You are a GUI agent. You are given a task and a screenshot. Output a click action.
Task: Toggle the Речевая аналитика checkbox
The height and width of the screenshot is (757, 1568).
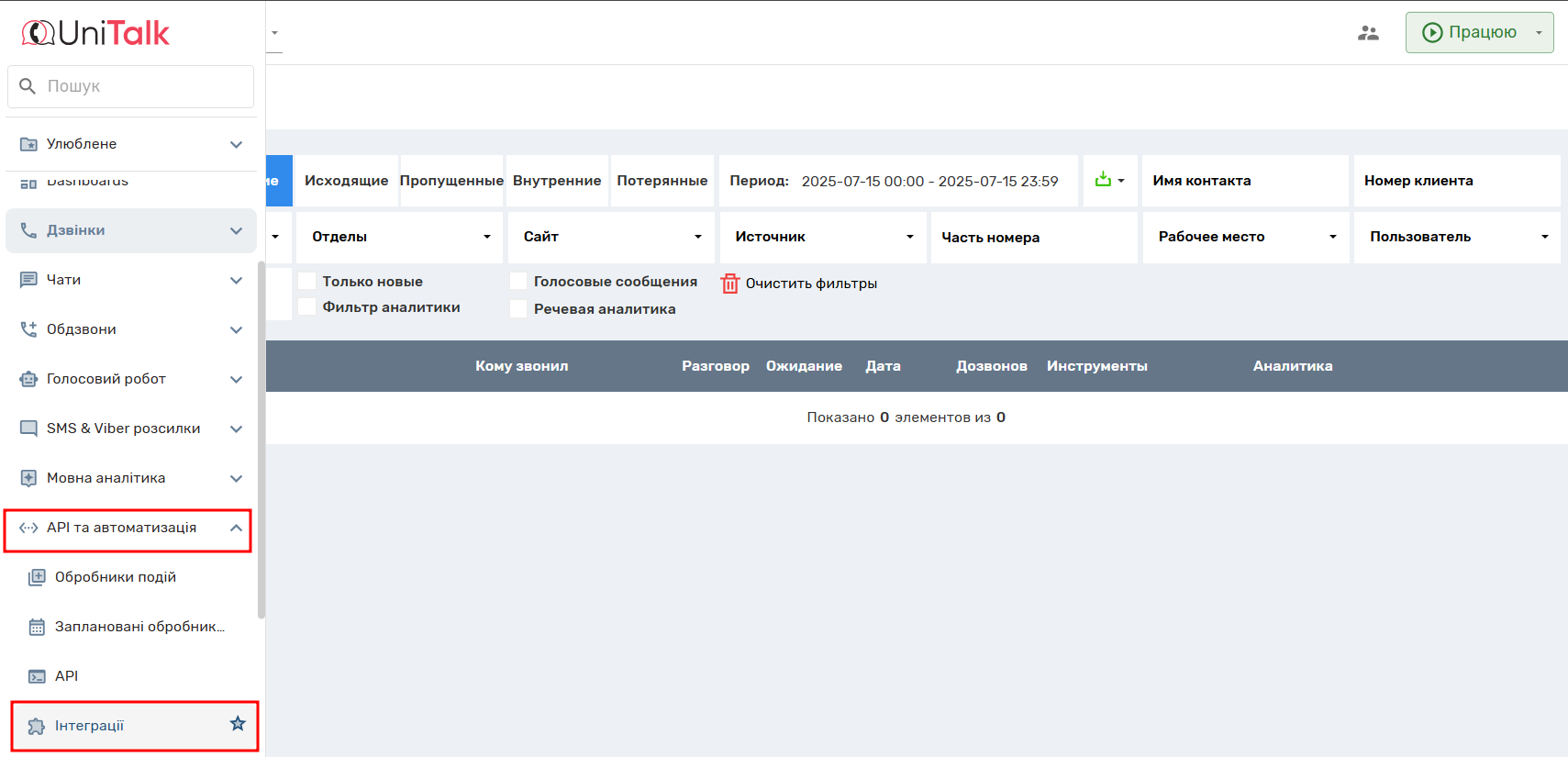click(x=519, y=308)
